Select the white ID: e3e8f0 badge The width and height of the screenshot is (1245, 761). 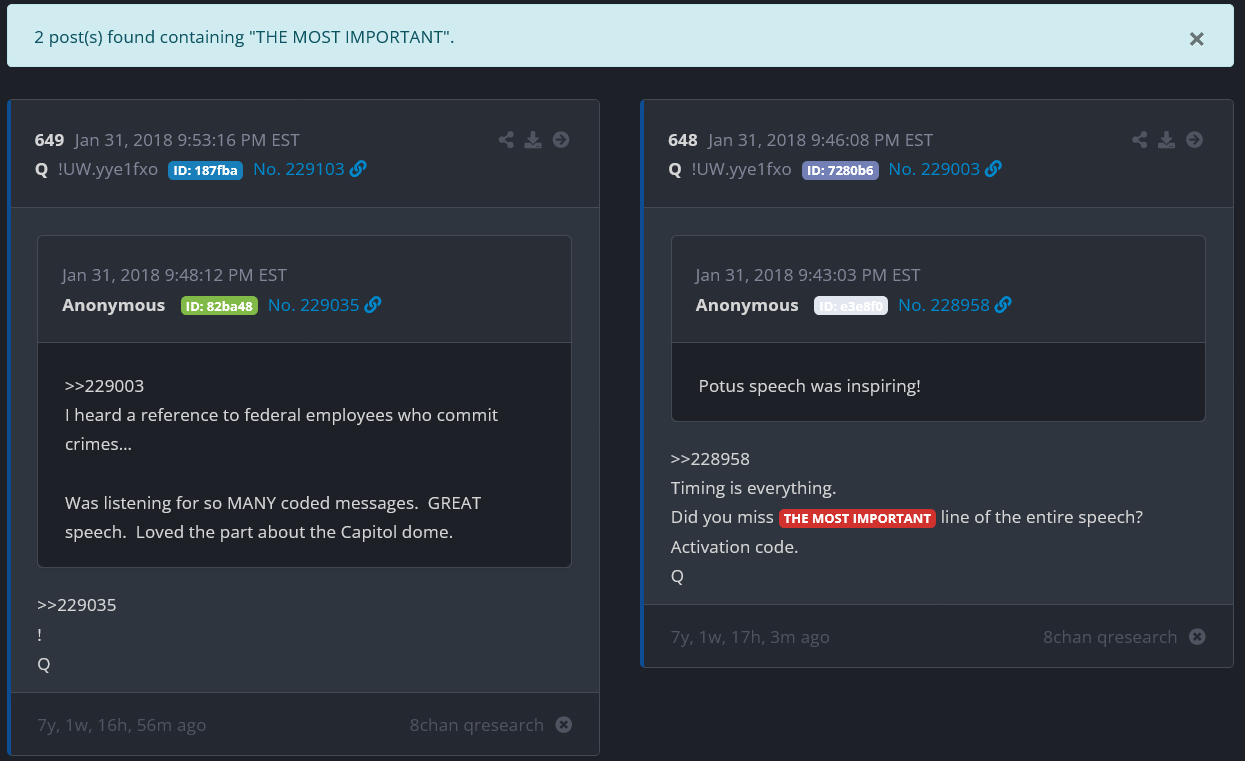(850, 306)
